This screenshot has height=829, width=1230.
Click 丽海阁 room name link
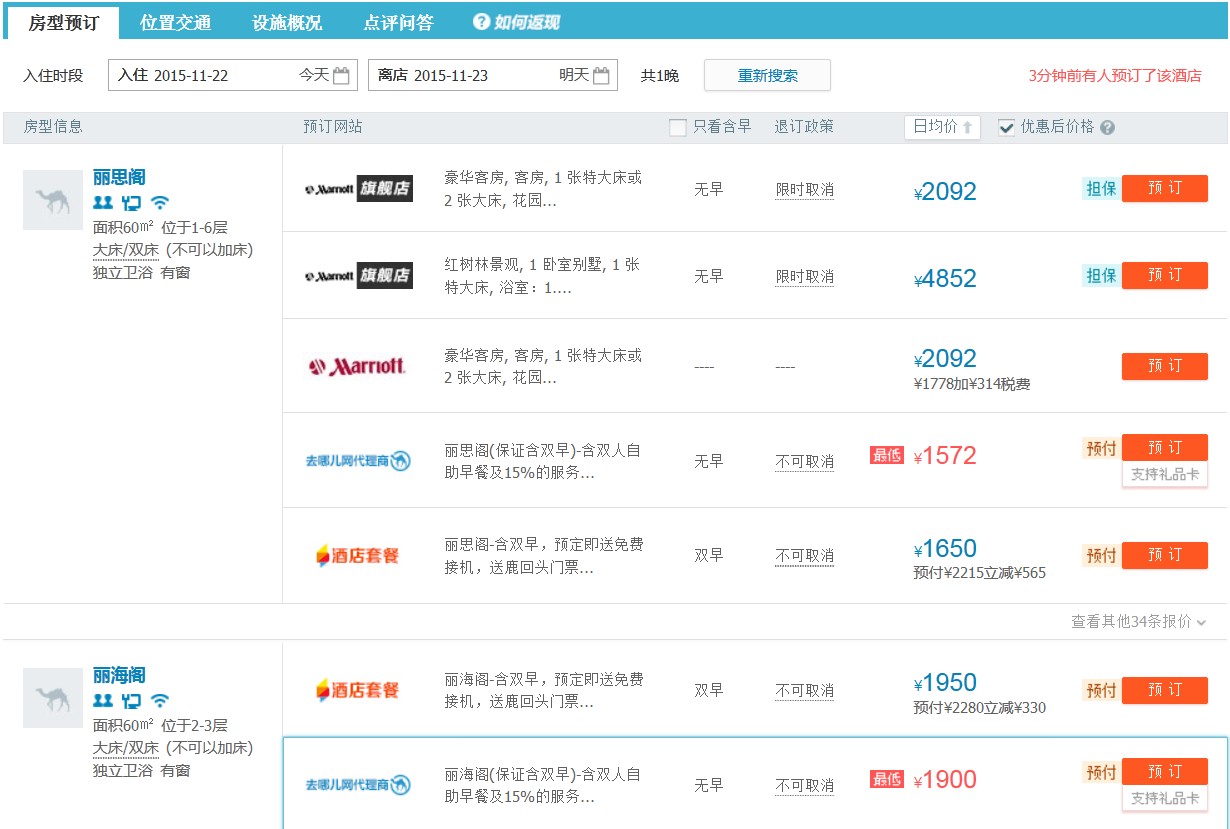pos(119,675)
